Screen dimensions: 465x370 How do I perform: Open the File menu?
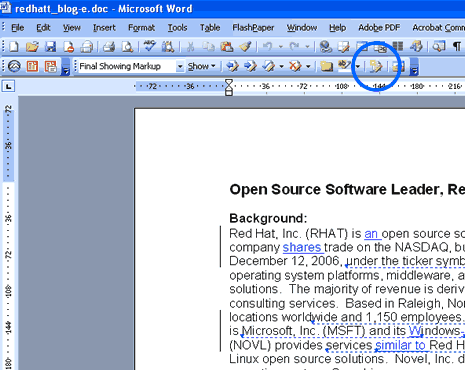[17, 28]
